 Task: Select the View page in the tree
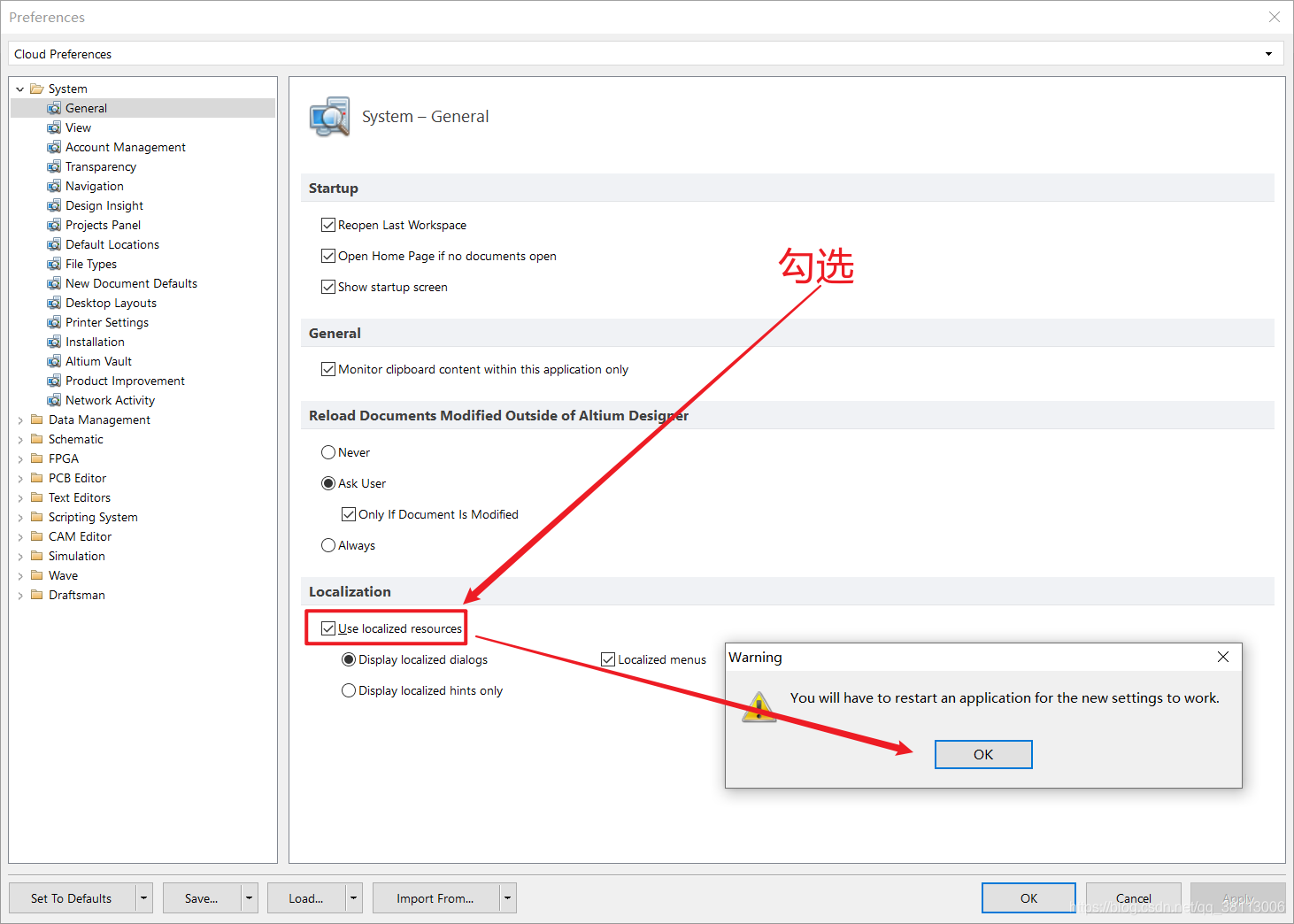tap(78, 127)
